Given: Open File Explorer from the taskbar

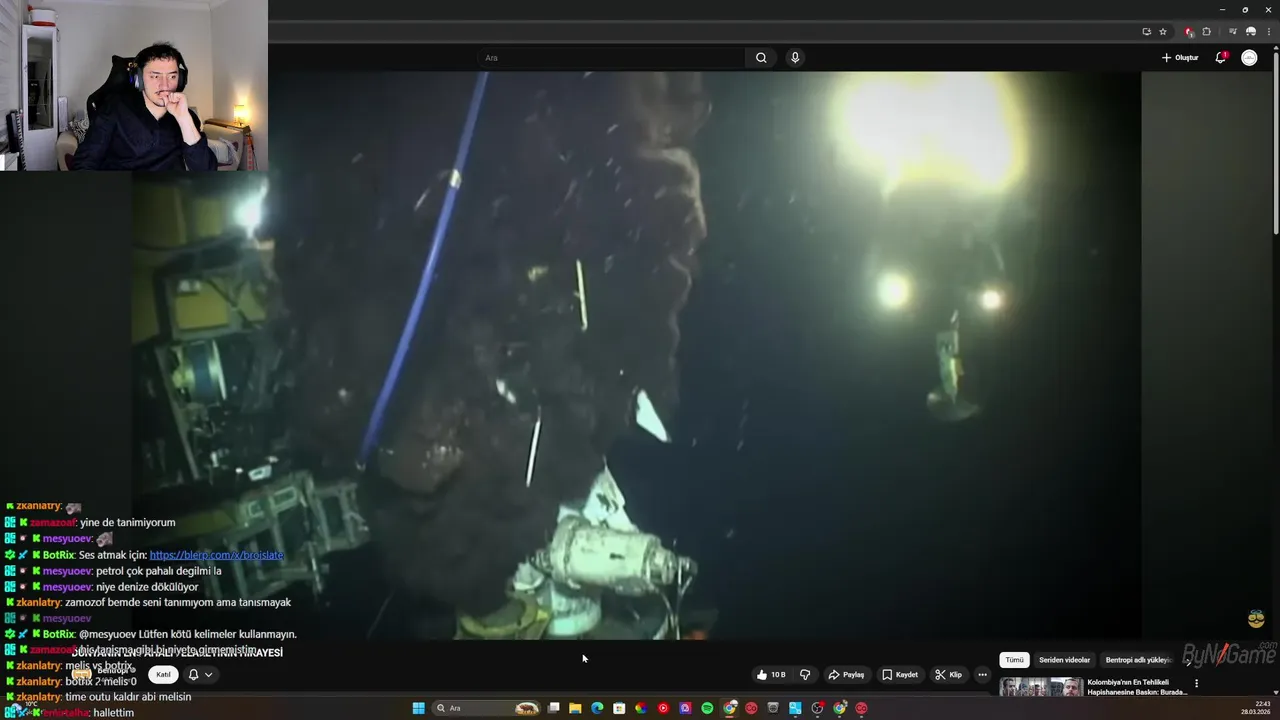Looking at the screenshot, I should point(575,708).
